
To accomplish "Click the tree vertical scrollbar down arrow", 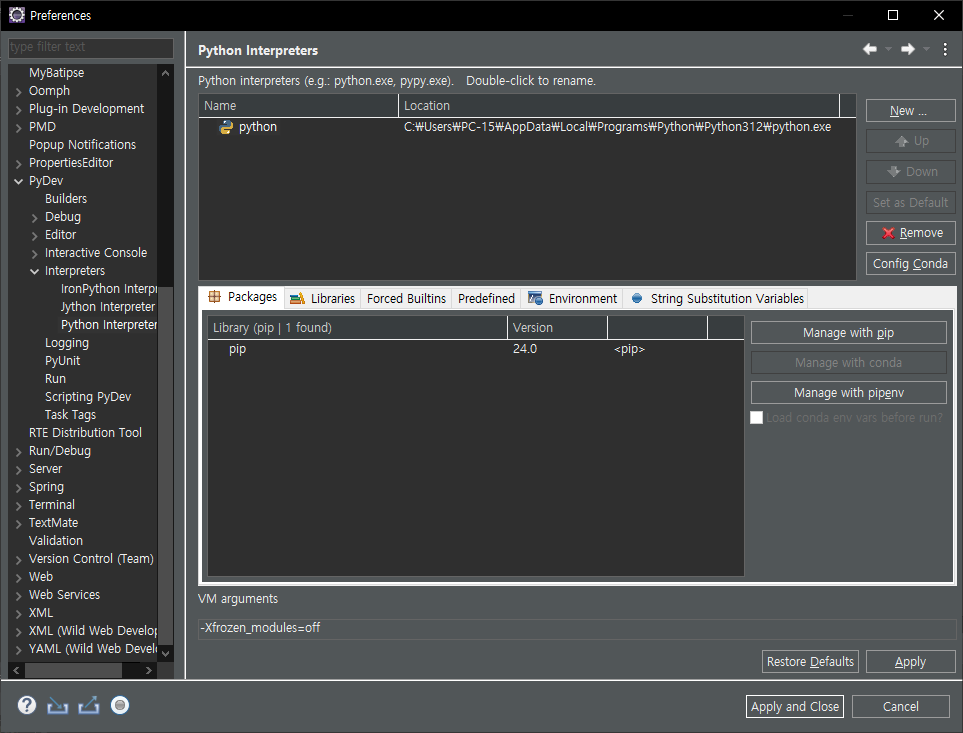I will point(165,654).
